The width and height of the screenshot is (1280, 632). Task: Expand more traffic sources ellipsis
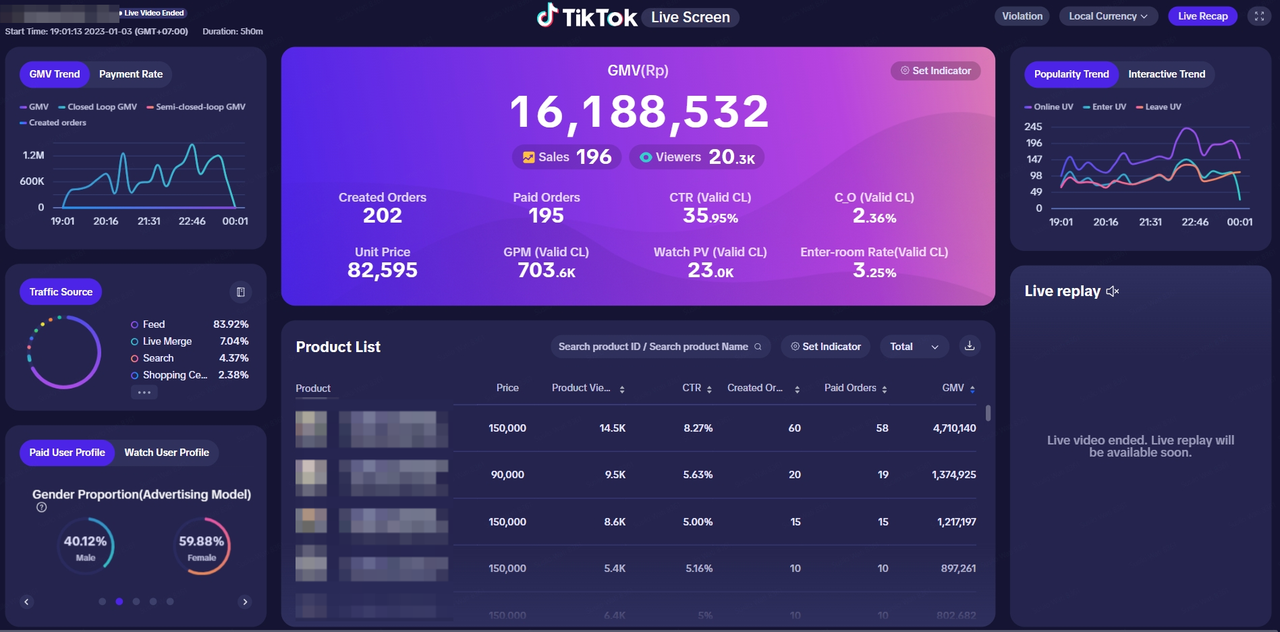pyautogui.click(x=144, y=393)
